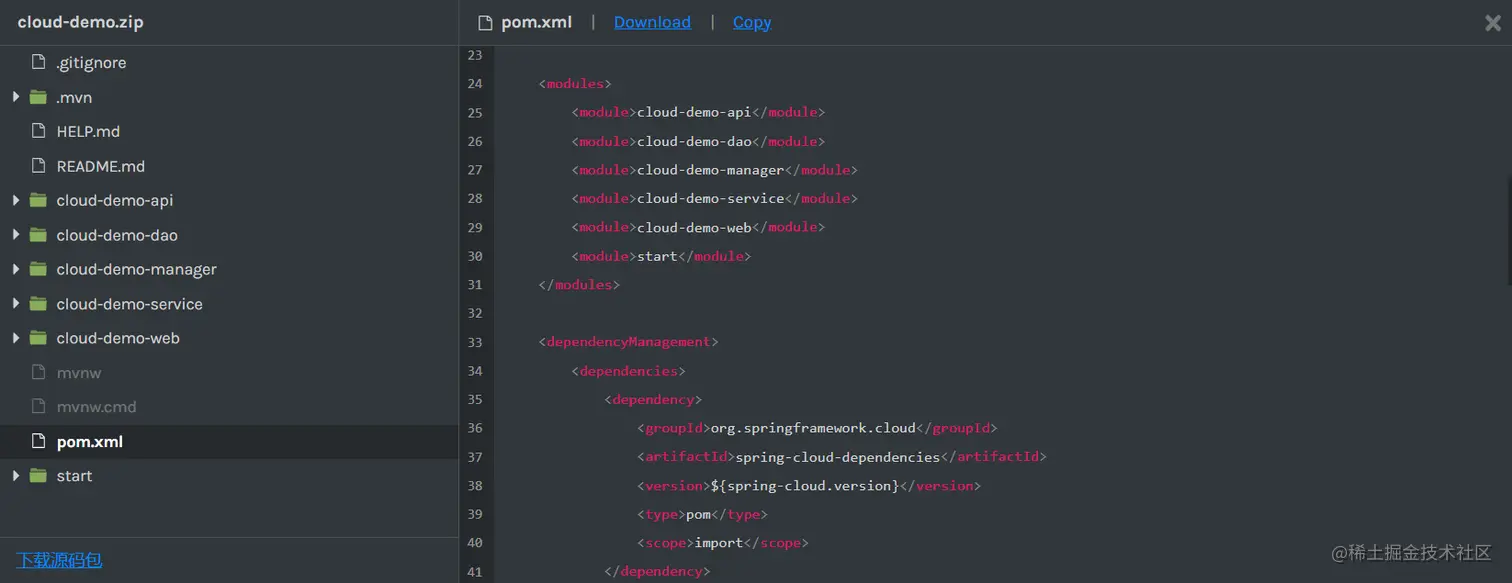The width and height of the screenshot is (1512, 583).
Task: Expand the cloud-demo-manager folder arrow
Action: tap(16, 270)
